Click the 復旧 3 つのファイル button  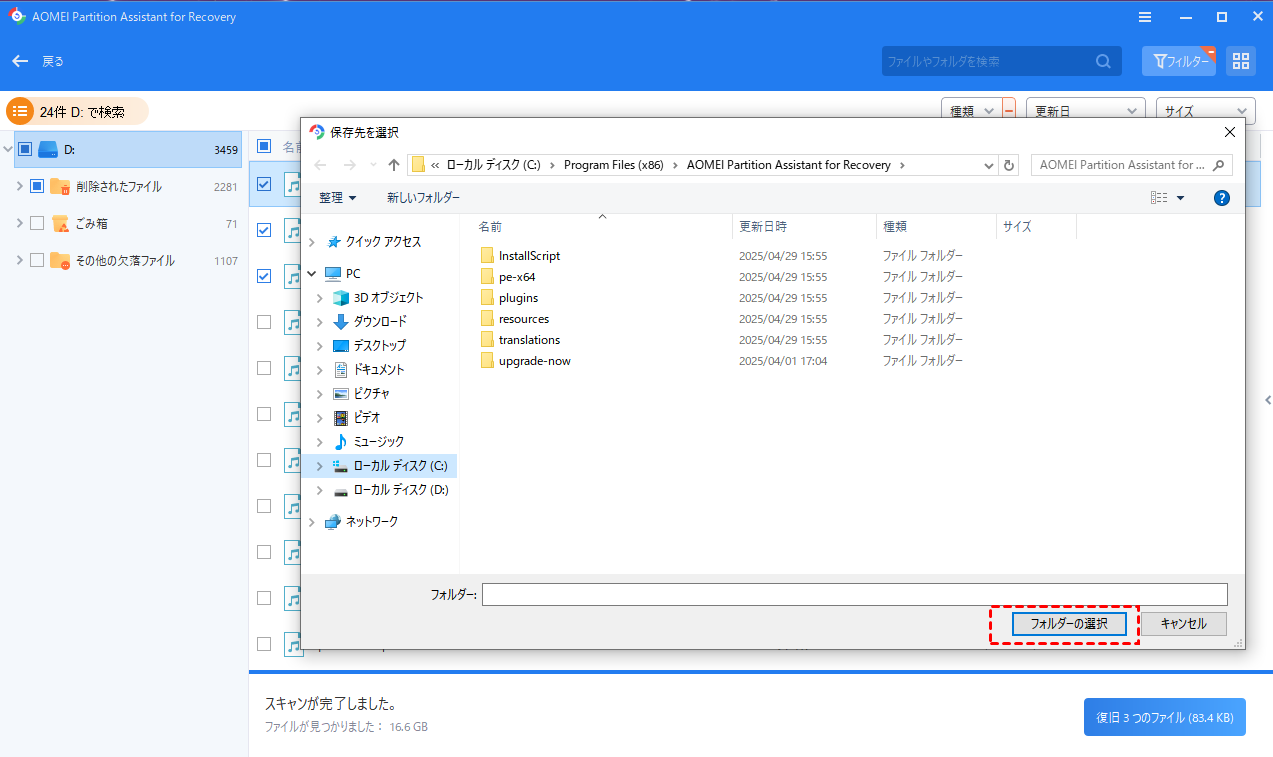pos(1165,717)
